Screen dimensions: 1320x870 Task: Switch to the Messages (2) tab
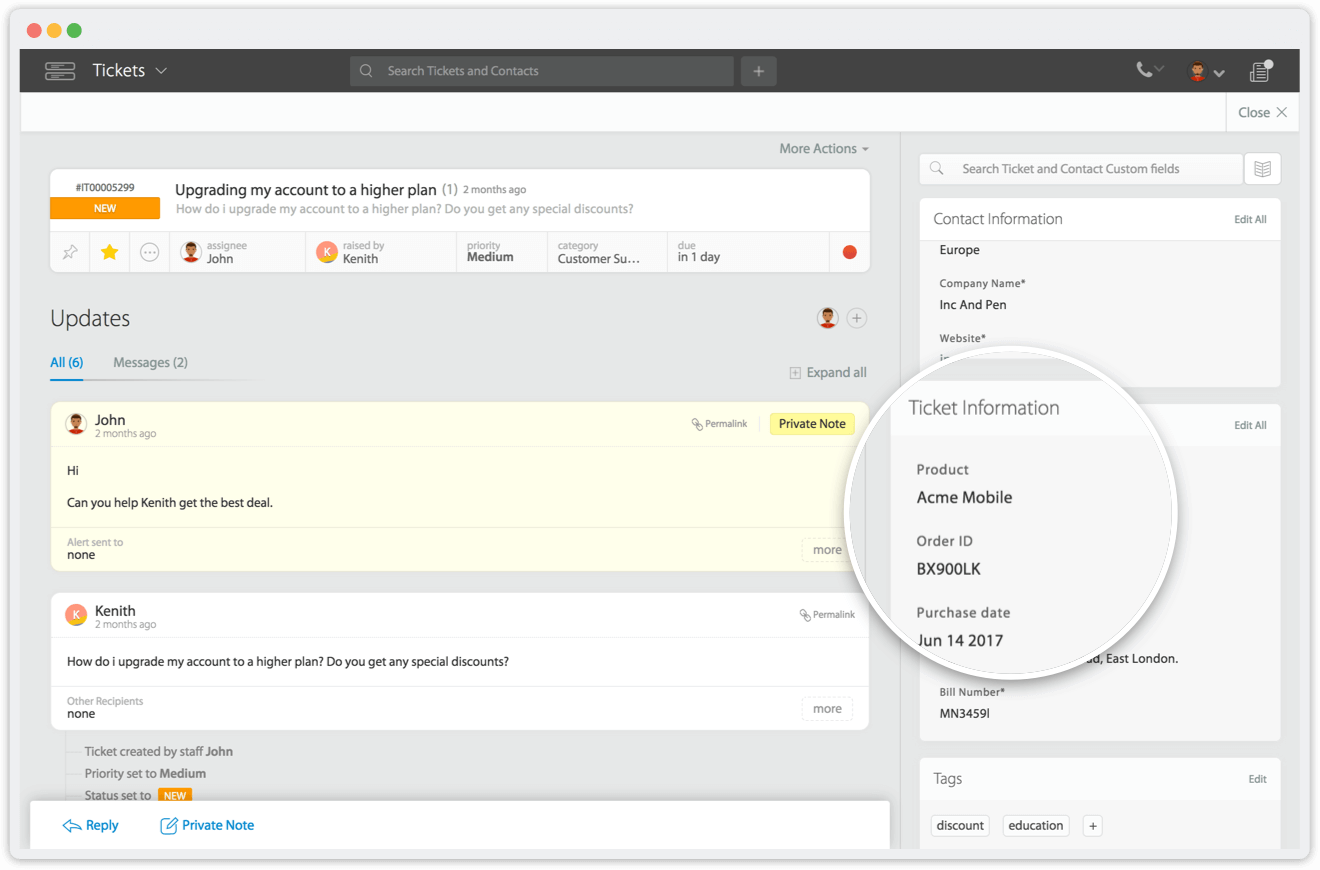click(150, 362)
